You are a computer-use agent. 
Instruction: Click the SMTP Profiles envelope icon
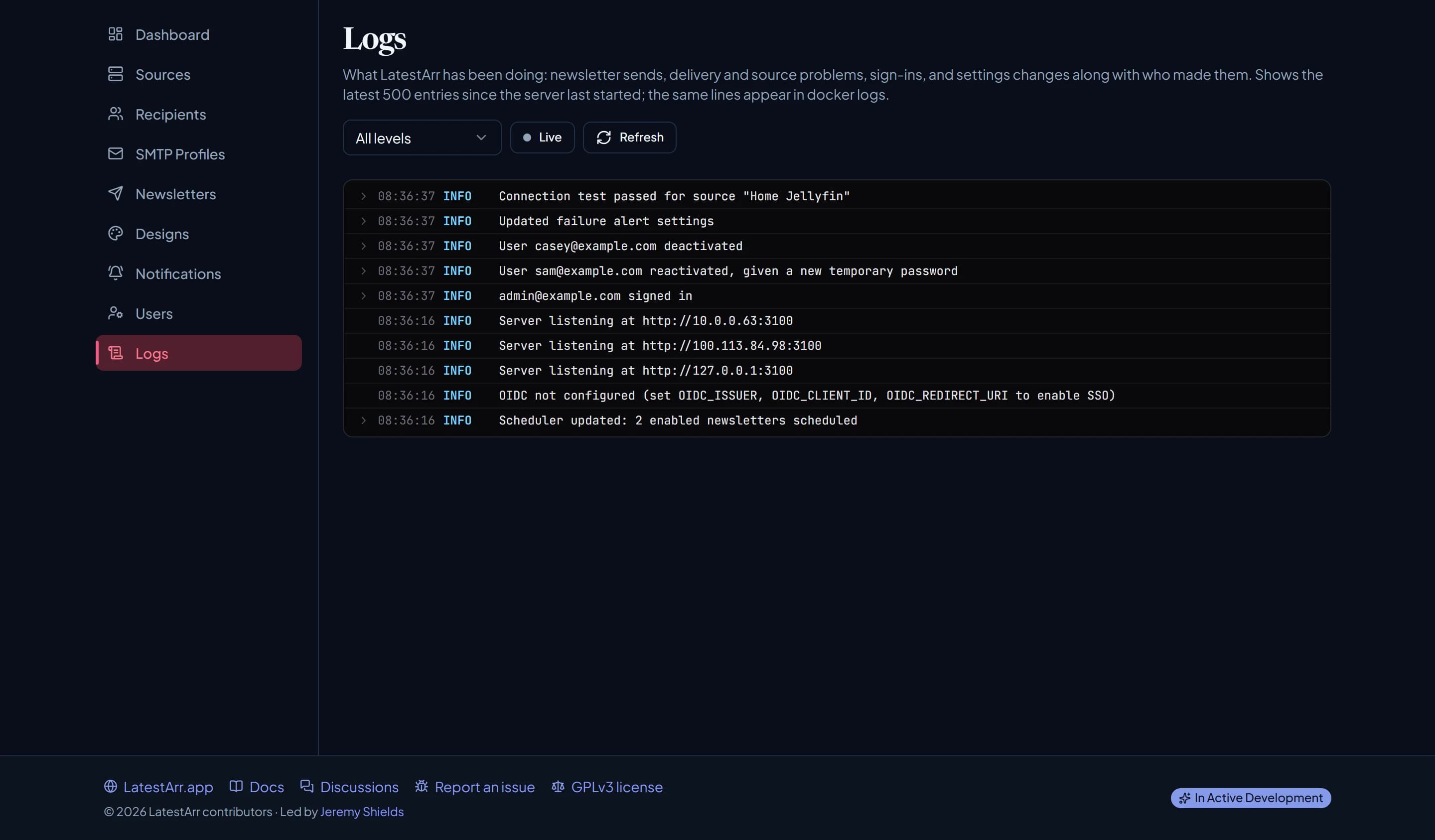click(116, 154)
